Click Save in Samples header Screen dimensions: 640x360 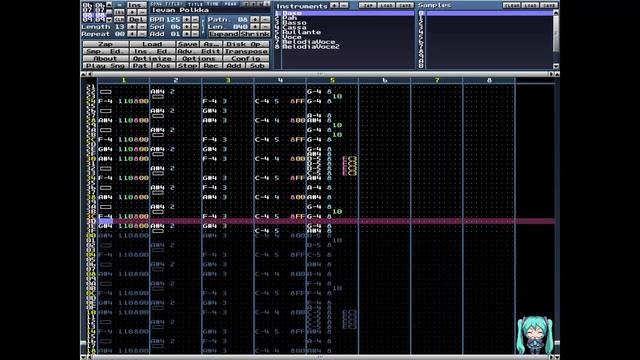pos(549,5)
